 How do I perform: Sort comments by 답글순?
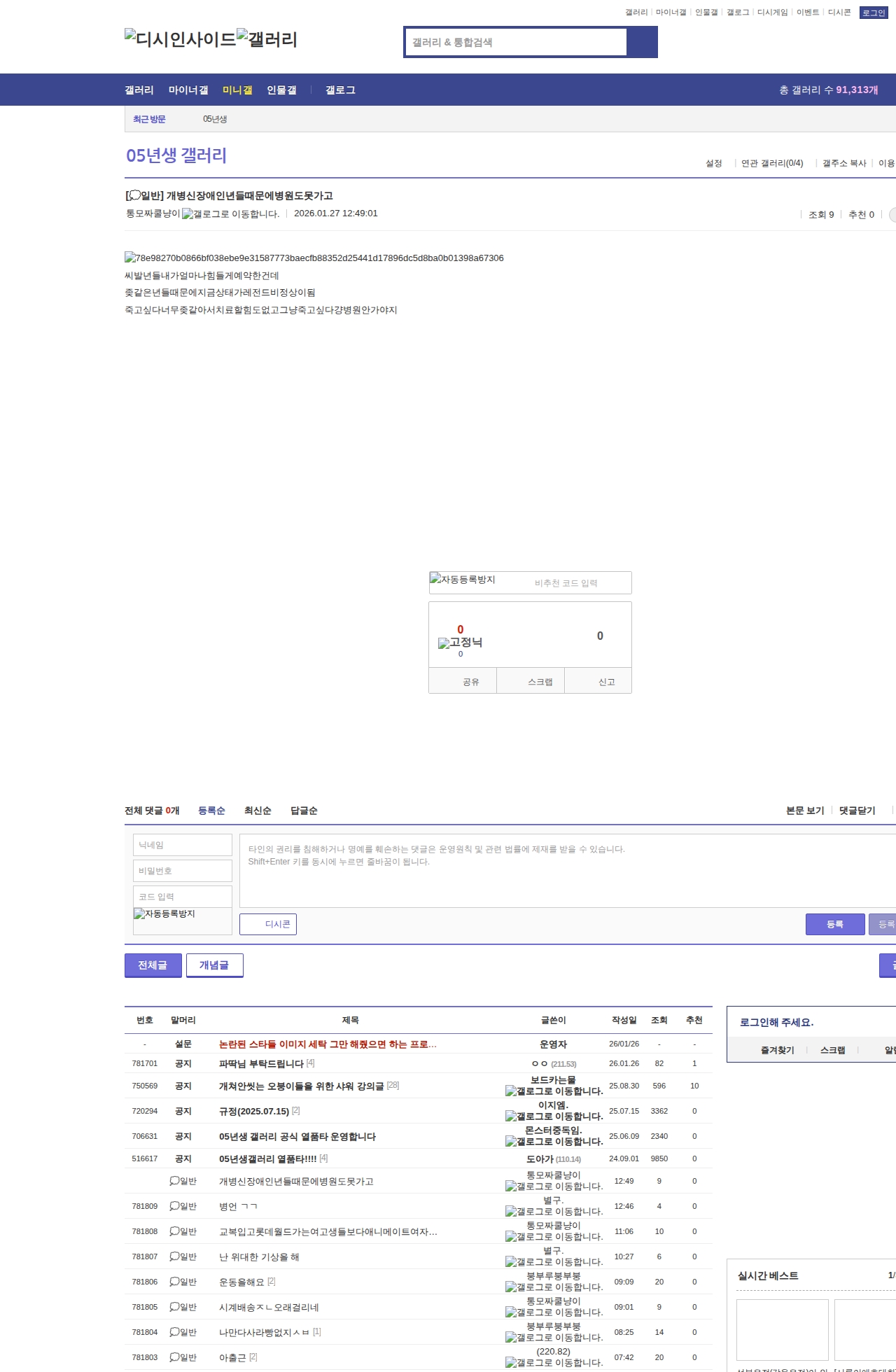tap(304, 811)
